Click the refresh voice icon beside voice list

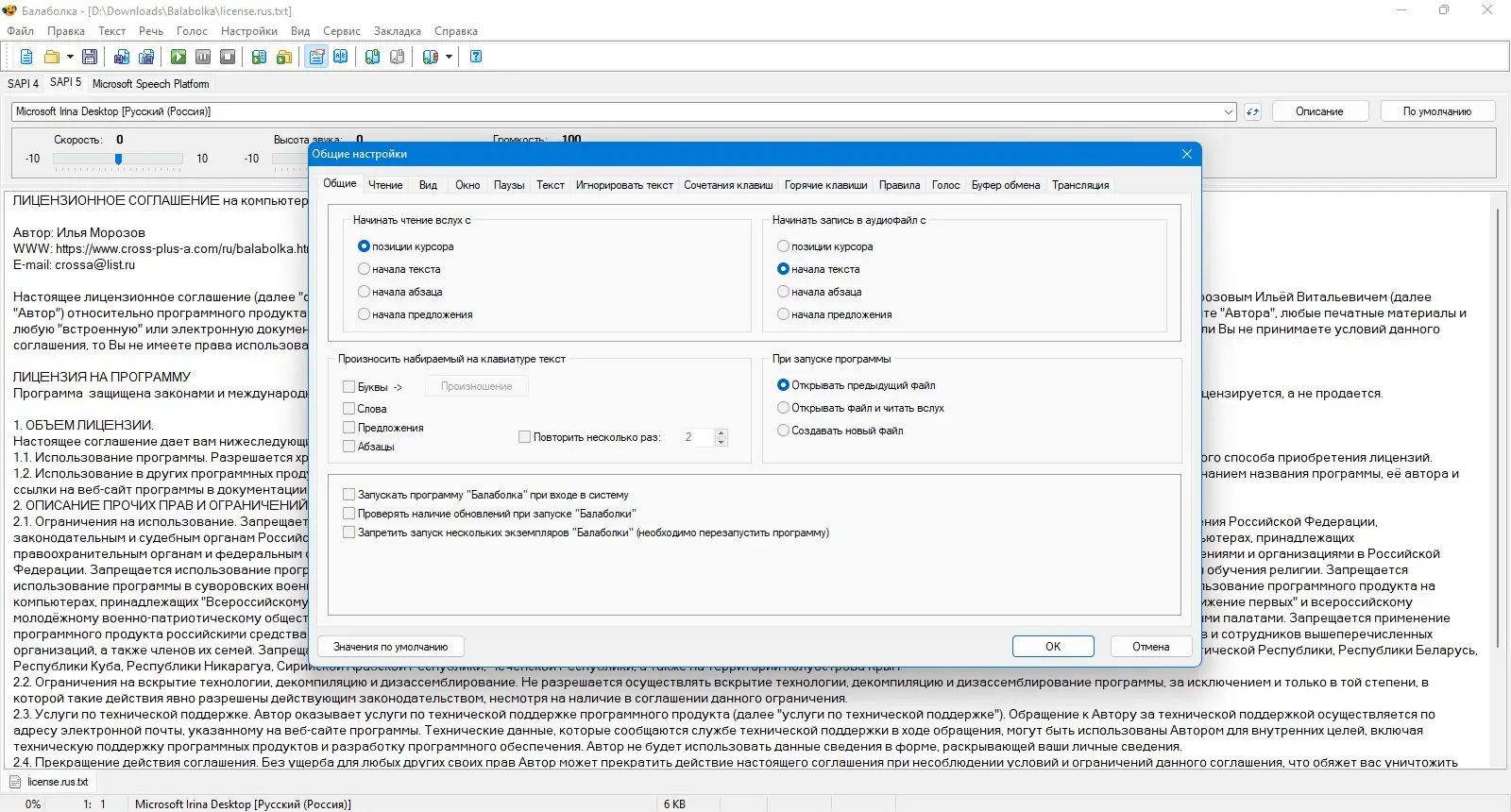point(1253,111)
